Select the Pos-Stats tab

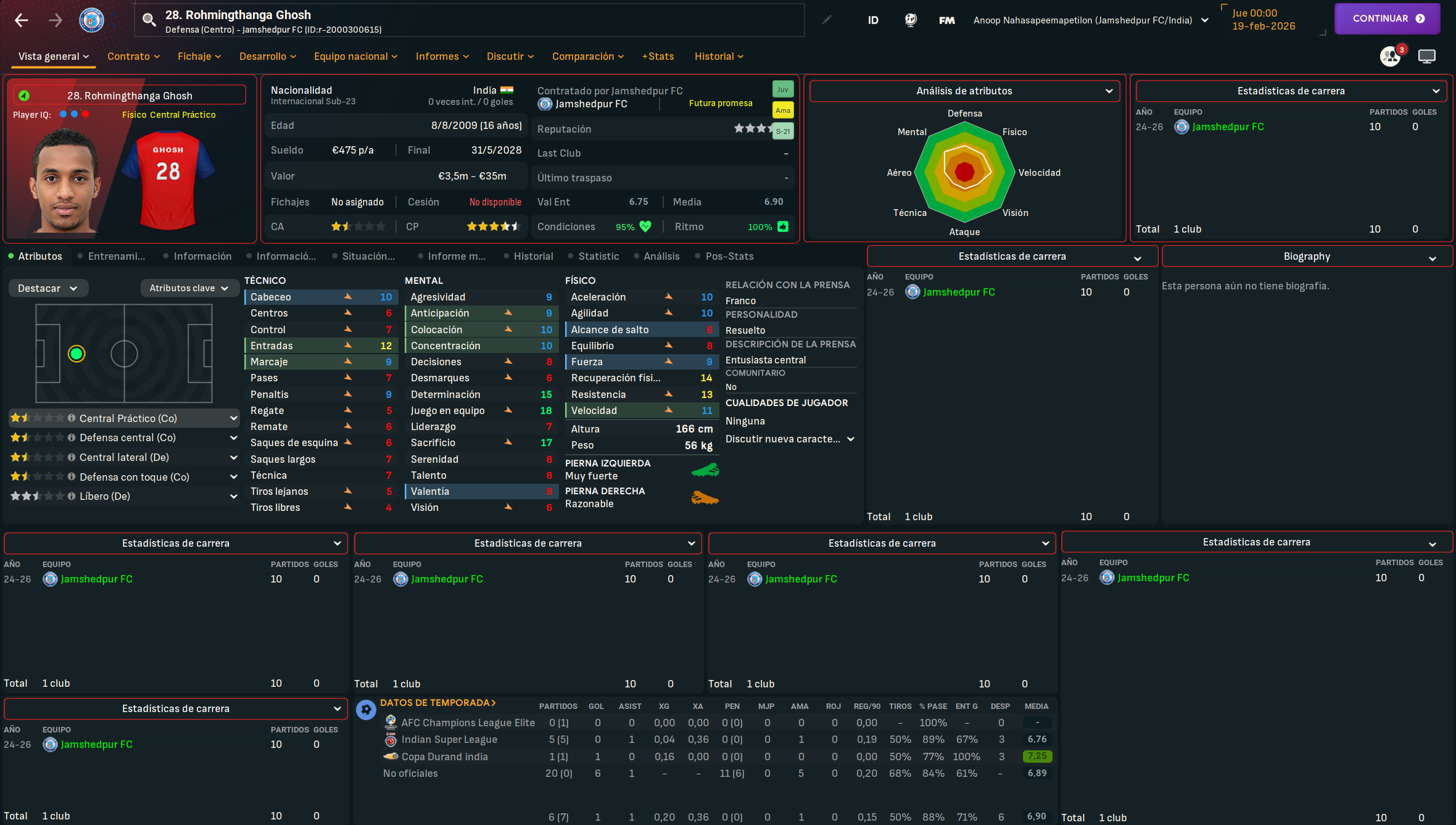point(729,256)
